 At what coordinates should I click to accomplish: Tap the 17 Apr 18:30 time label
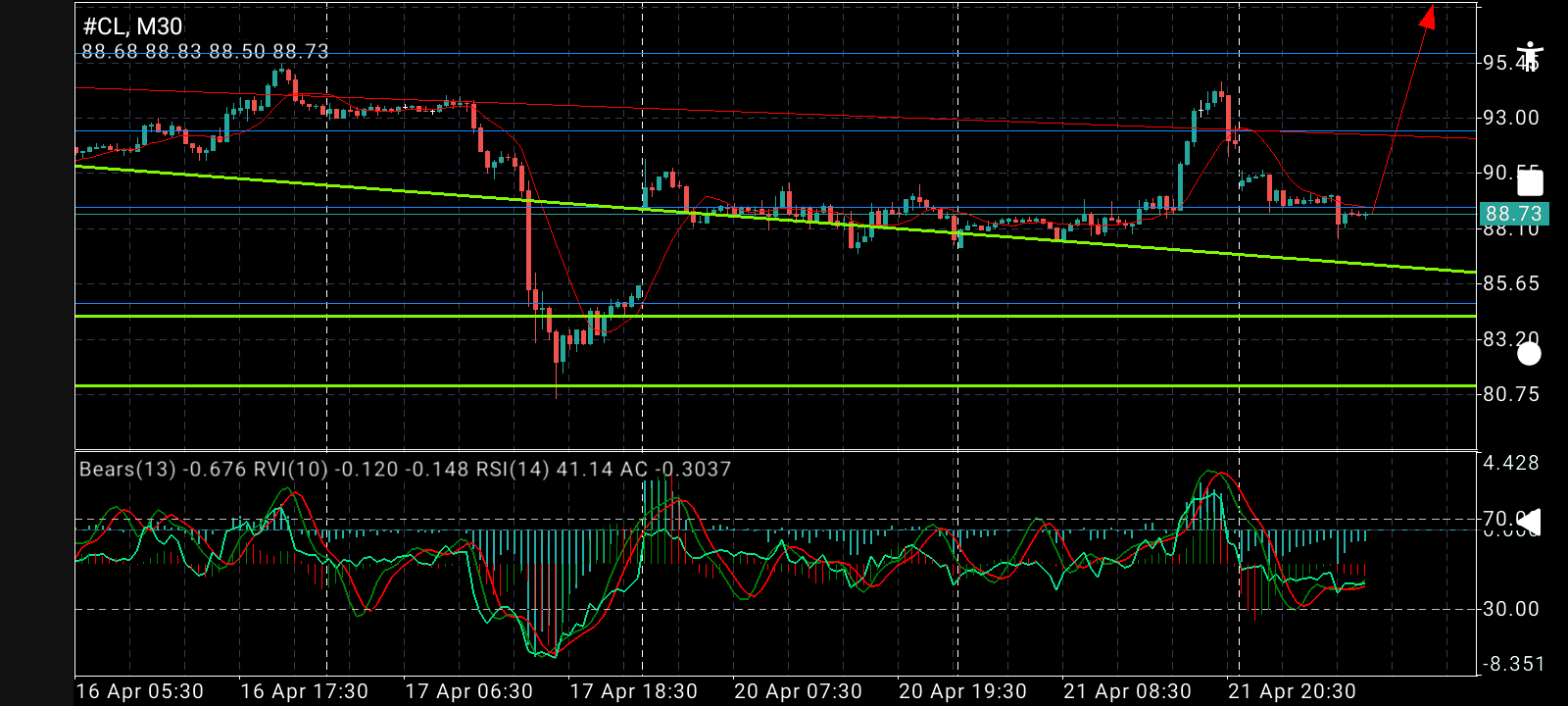coord(633,691)
